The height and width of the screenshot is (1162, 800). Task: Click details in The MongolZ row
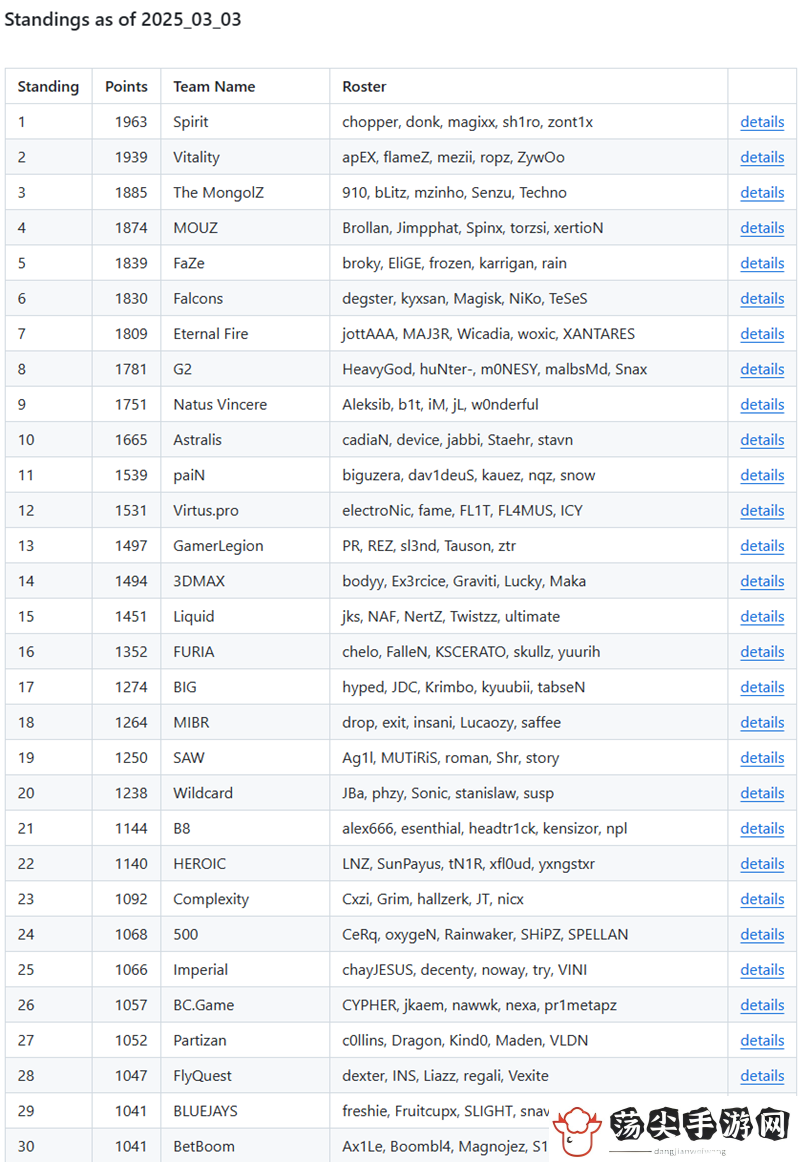[762, 193]
